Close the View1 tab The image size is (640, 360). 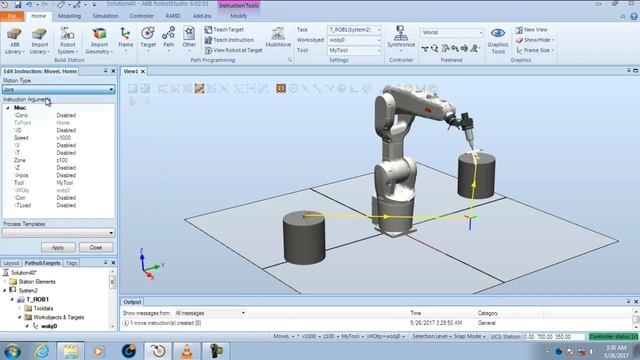143,71
